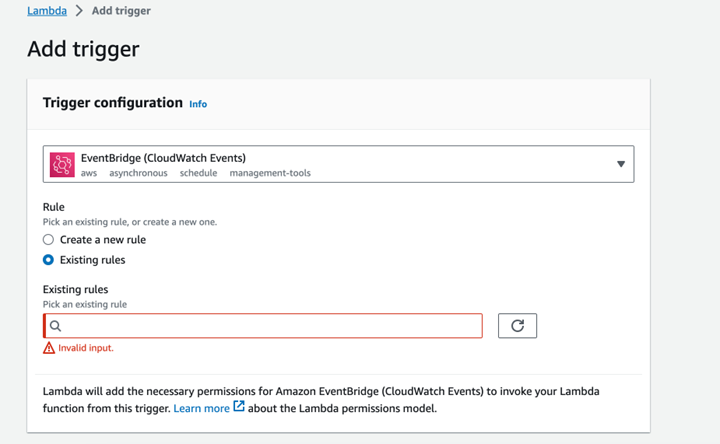
Task: Click the asynchronous tag text
Action: [x=138, y=173]
